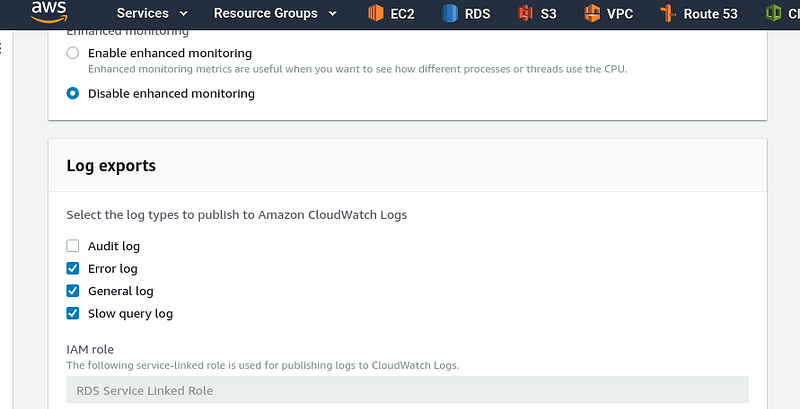800x409 pixels.
Task: Click the EC2 label in the top bar
Action: coord(403,14)
